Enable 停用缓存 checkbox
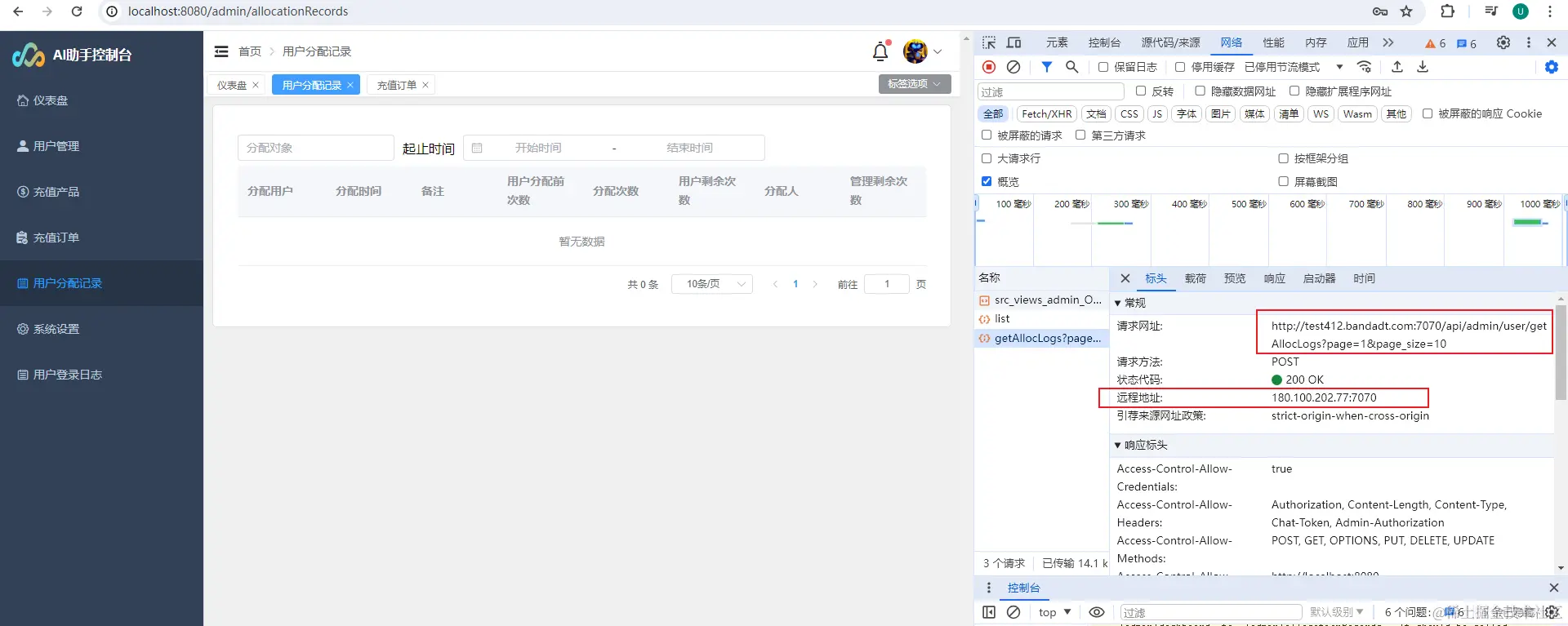This screenshot has height=626, width=1568. click(x=1180, y=67)
